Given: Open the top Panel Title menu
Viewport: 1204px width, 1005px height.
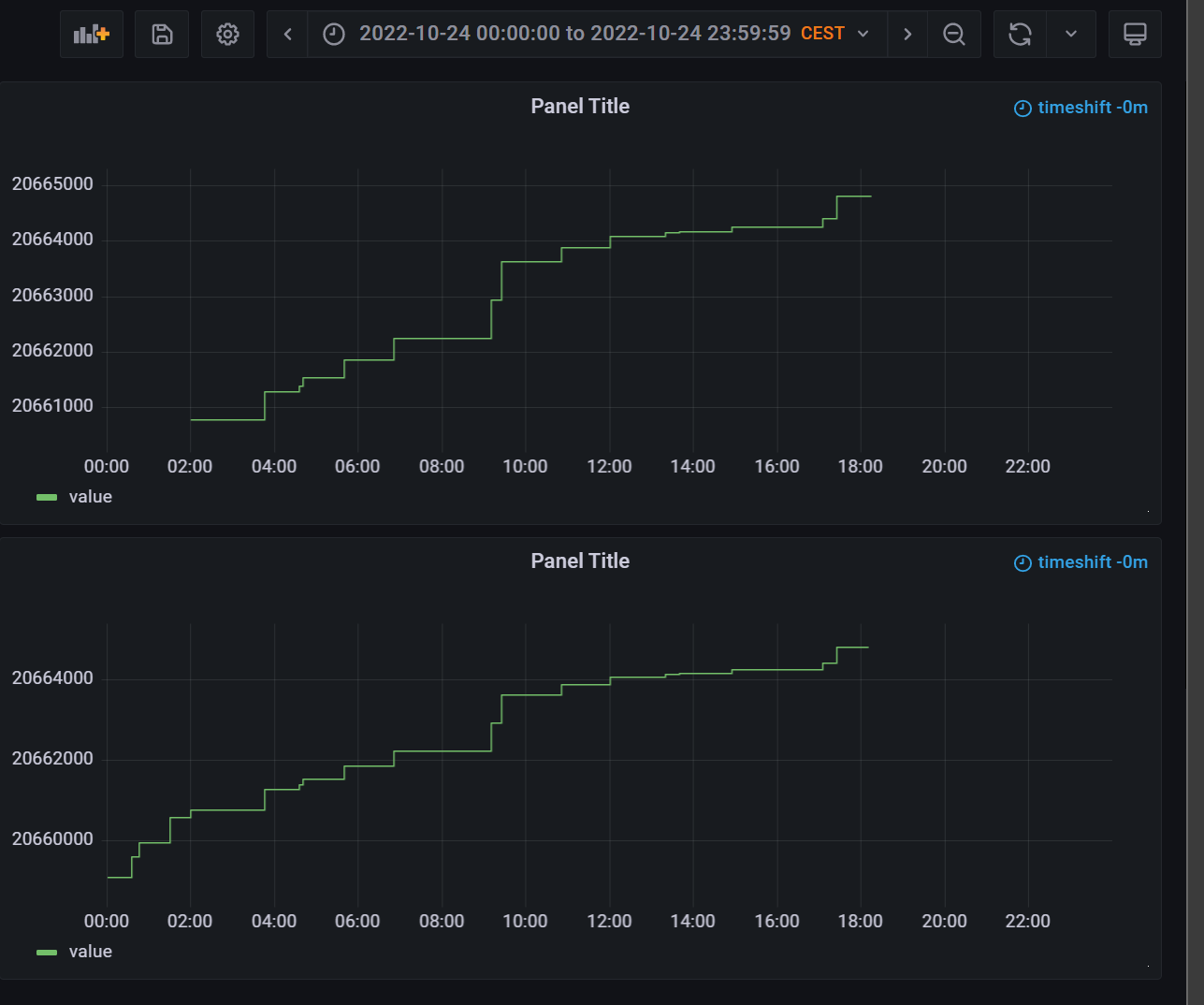Looking at the screenshot, I should click(x=580, y=107).
